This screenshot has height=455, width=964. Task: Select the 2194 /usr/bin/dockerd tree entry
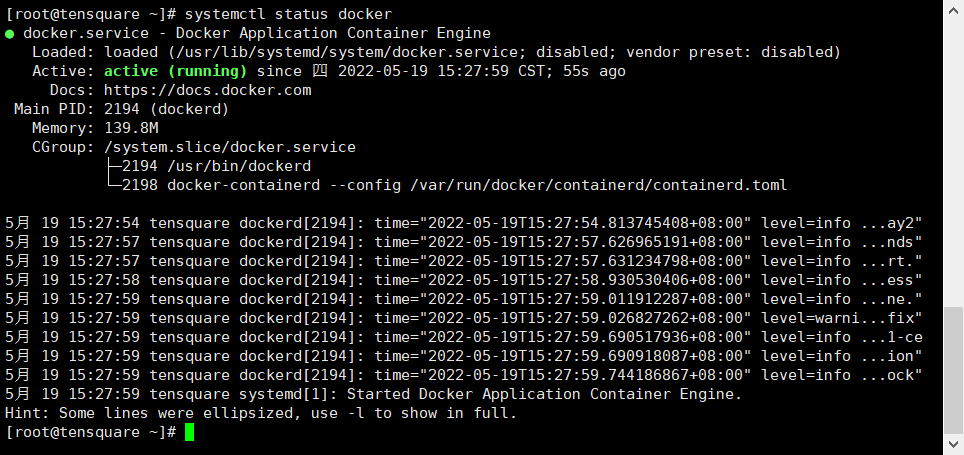coord(217,166)
